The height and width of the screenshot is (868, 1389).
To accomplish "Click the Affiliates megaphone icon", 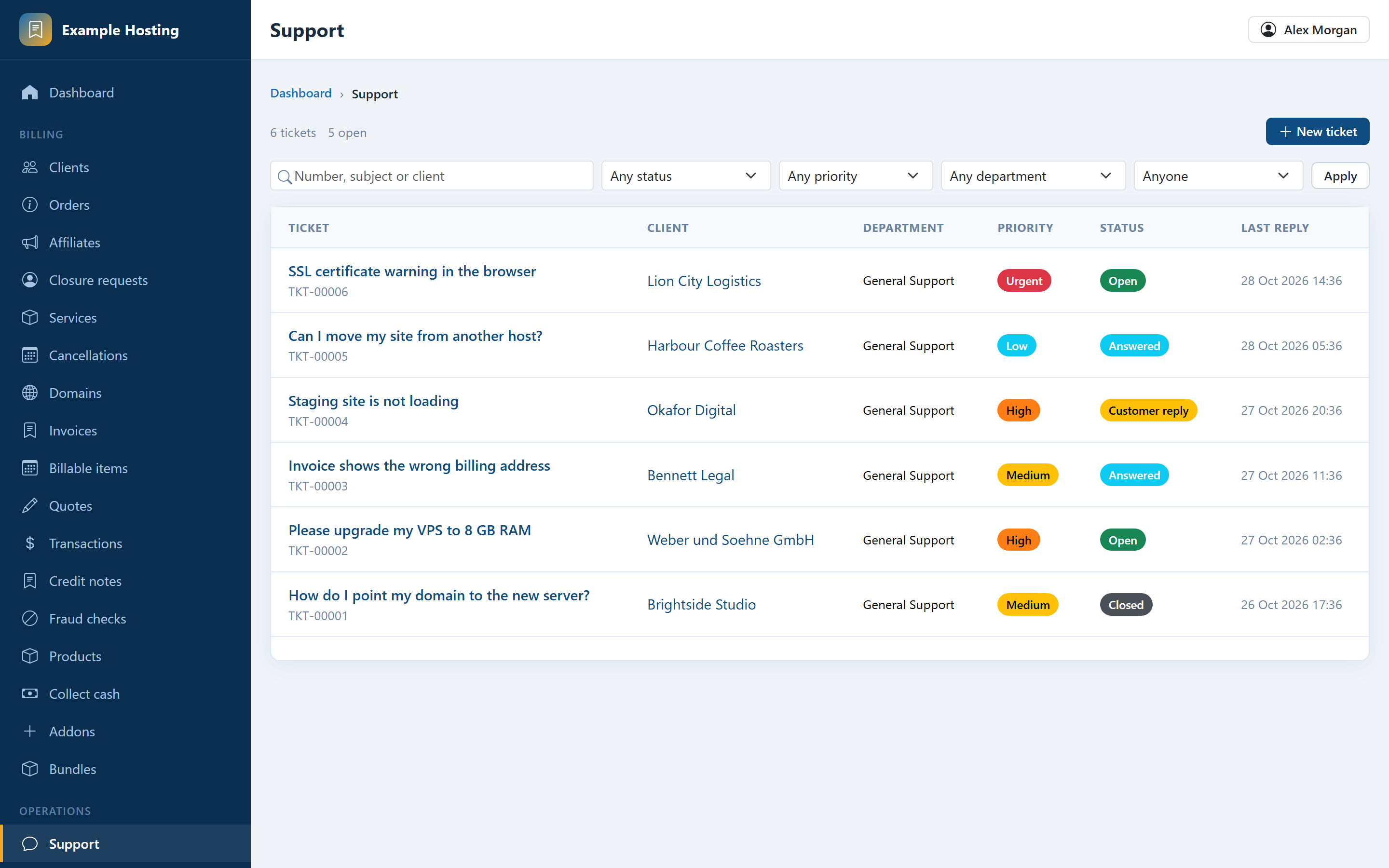I will tap(30, 242).
